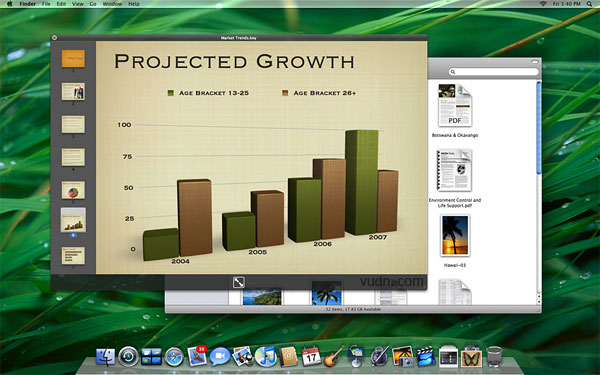Open Safari compass icon in Dock
This screenshot has width=600, height=375.
(x=174, y=357)
